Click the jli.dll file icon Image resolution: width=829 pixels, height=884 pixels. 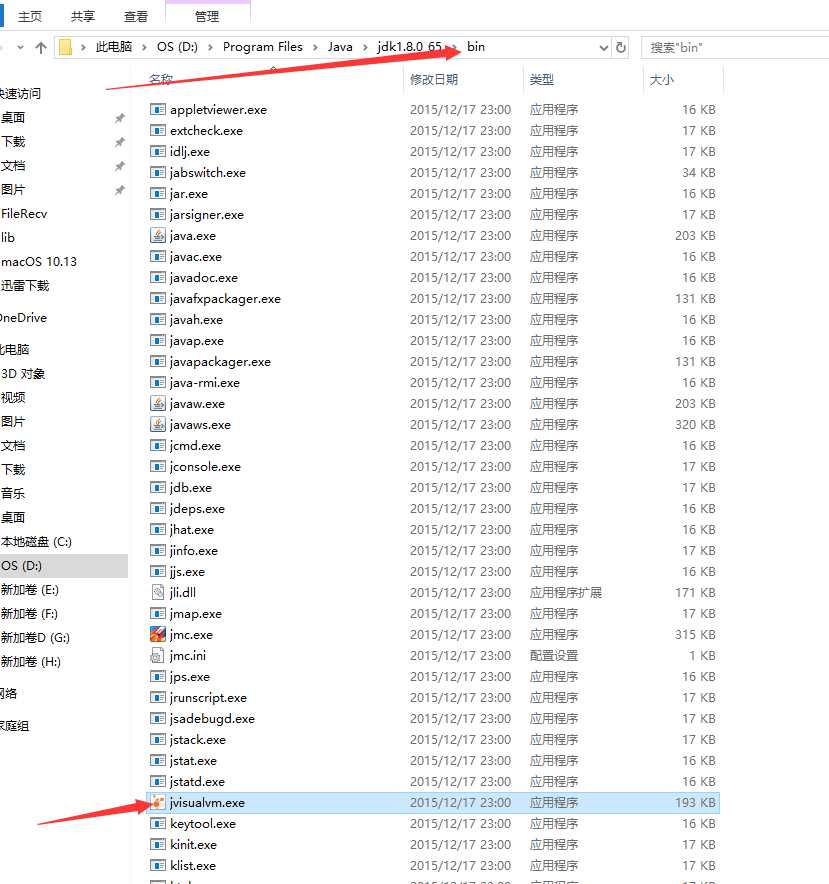click(x=158, y=593)
